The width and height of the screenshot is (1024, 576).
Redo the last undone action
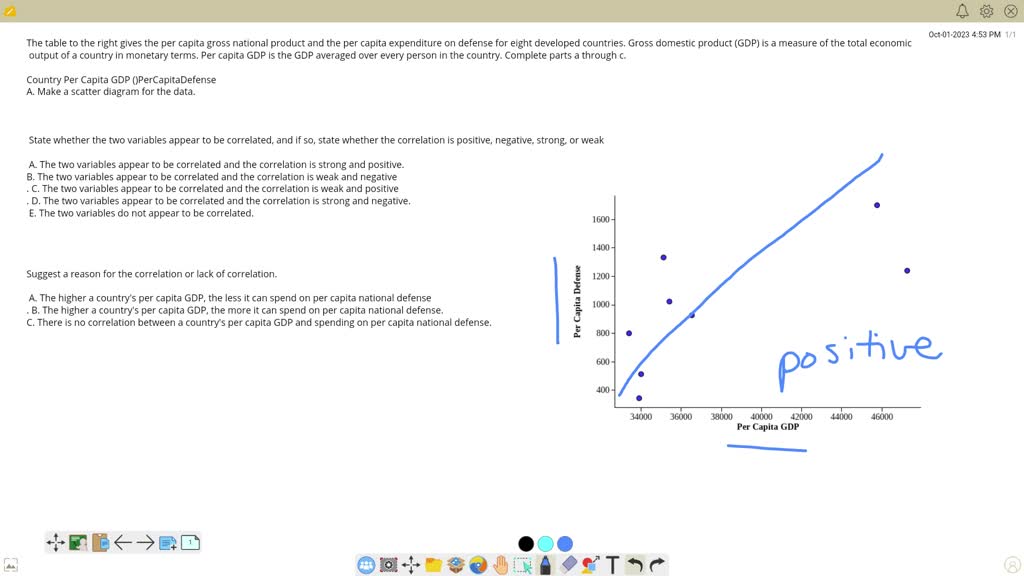(659, 565)
